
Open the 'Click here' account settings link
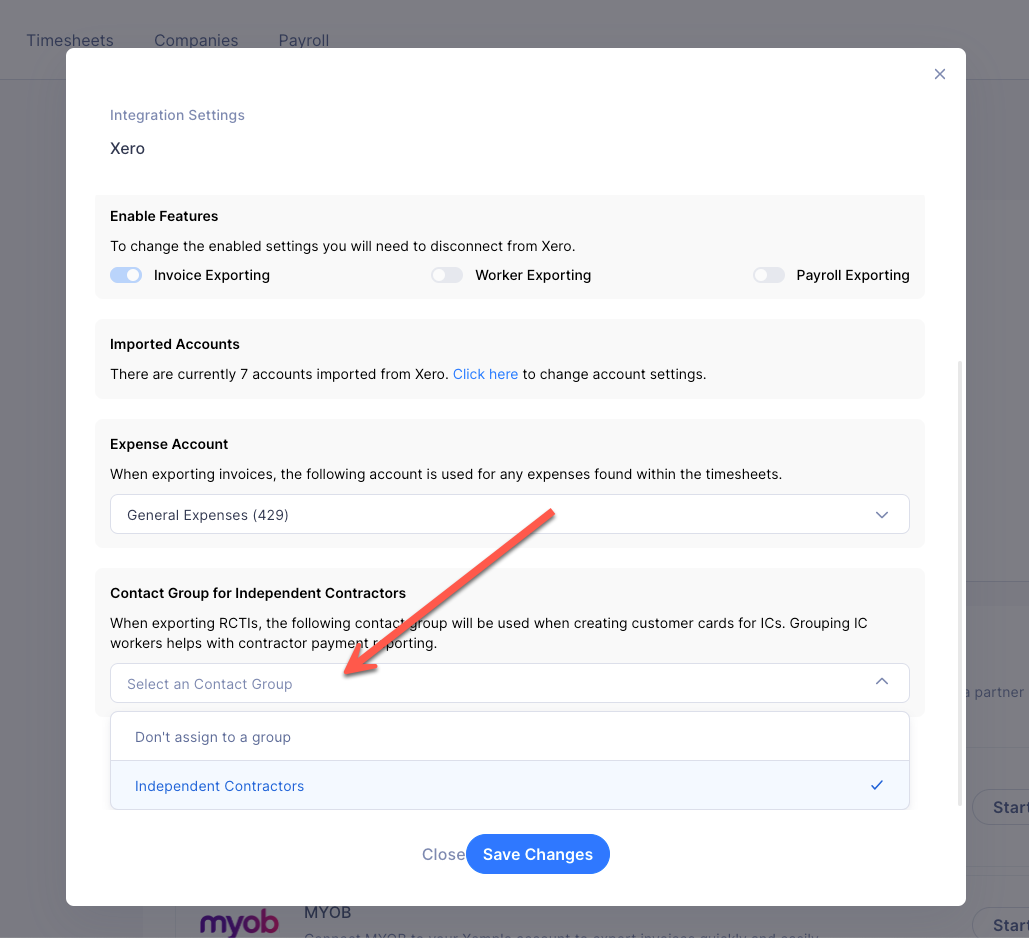click(485, 374)
